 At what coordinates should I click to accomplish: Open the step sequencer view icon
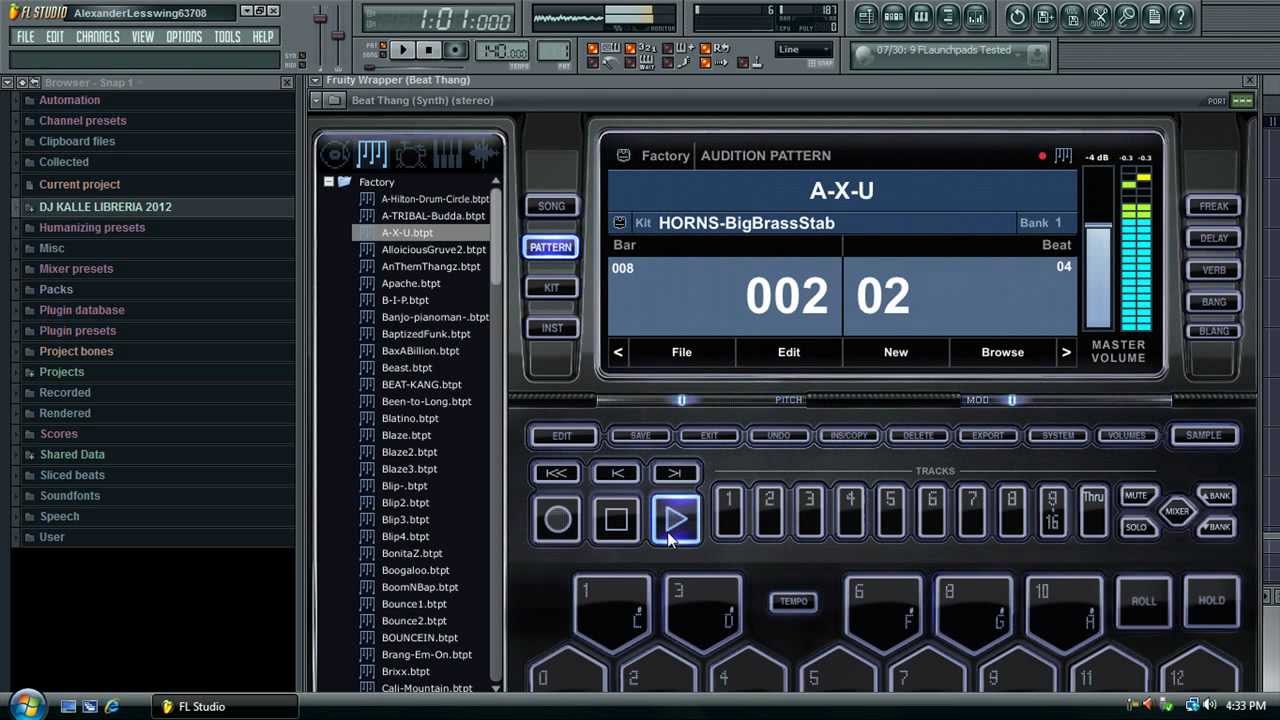[x=893, y=16]
